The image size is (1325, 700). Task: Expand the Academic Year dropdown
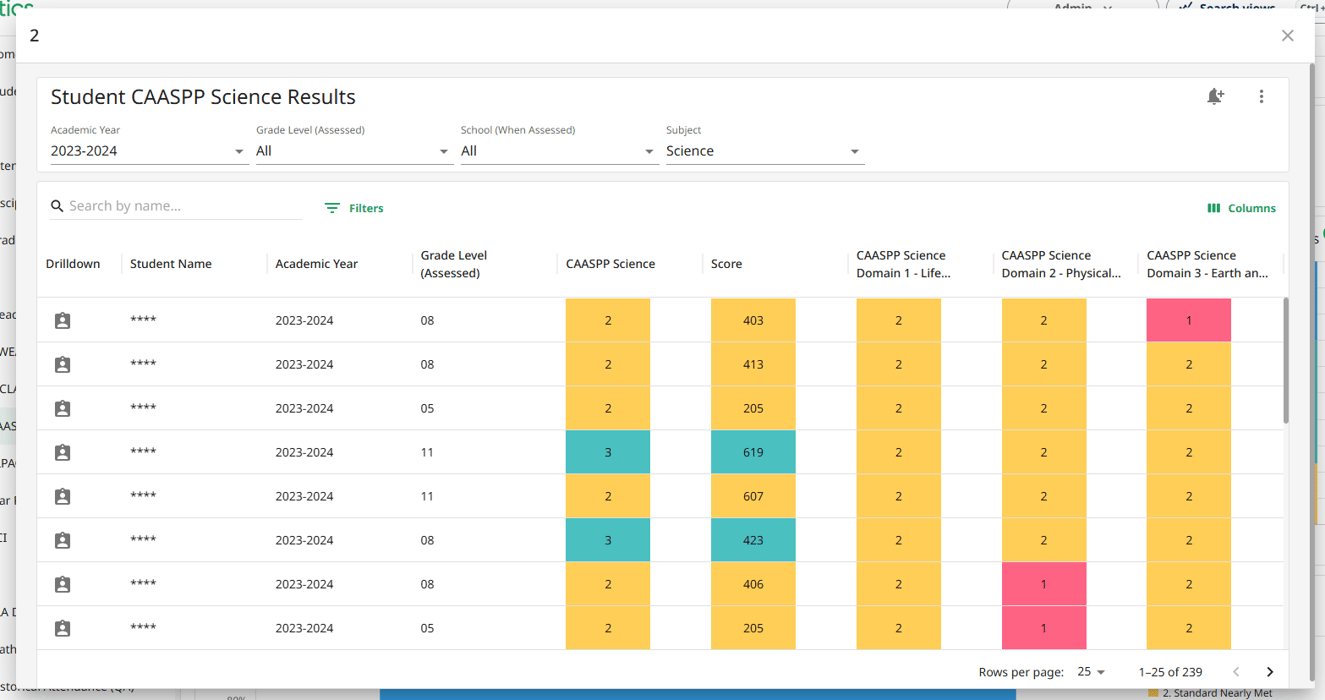pyautogui.click(x=148, y=151)
